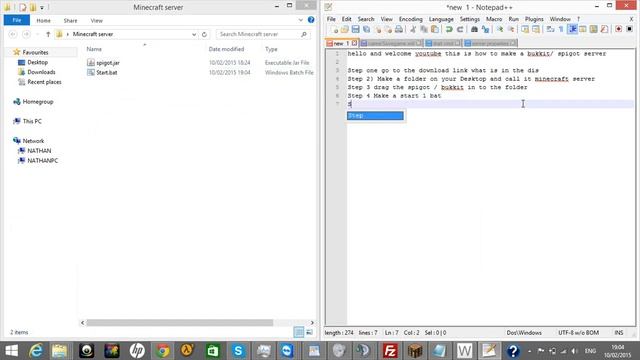Sort files by the Date modified column
This screenshot has width=640, height=360.
(226, 49)
